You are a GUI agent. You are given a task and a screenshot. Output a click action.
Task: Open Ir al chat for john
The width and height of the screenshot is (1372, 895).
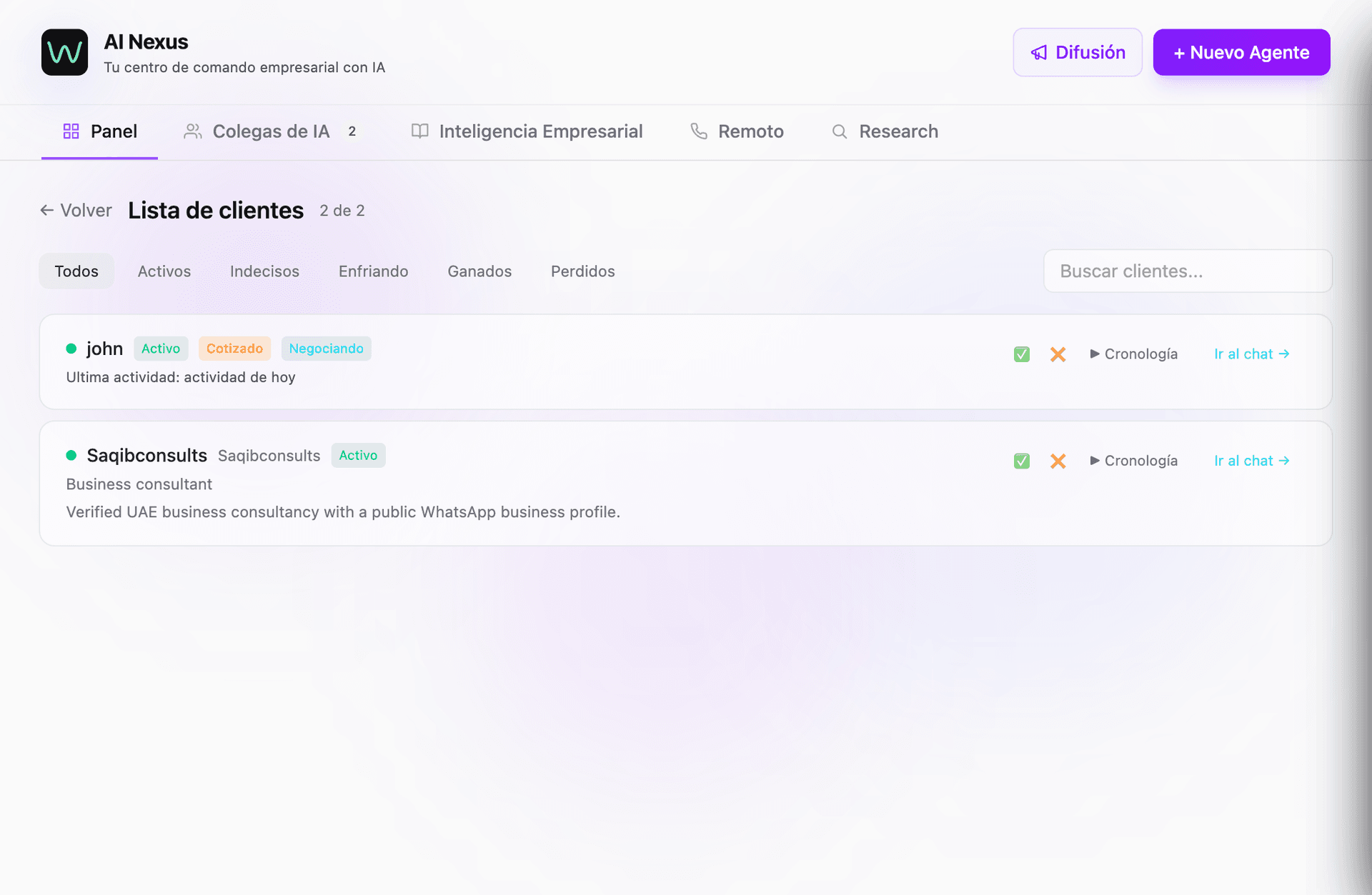pos(1252,354)
